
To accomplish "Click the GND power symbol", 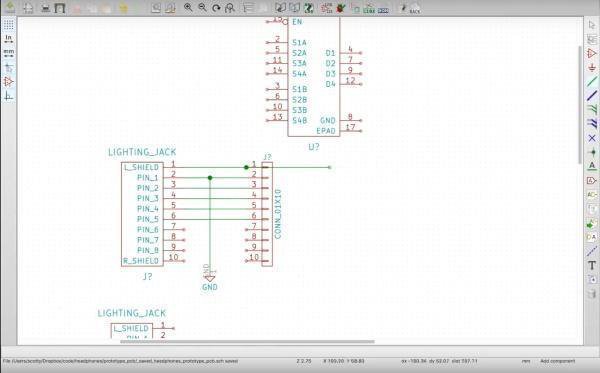I will (209, 277).
